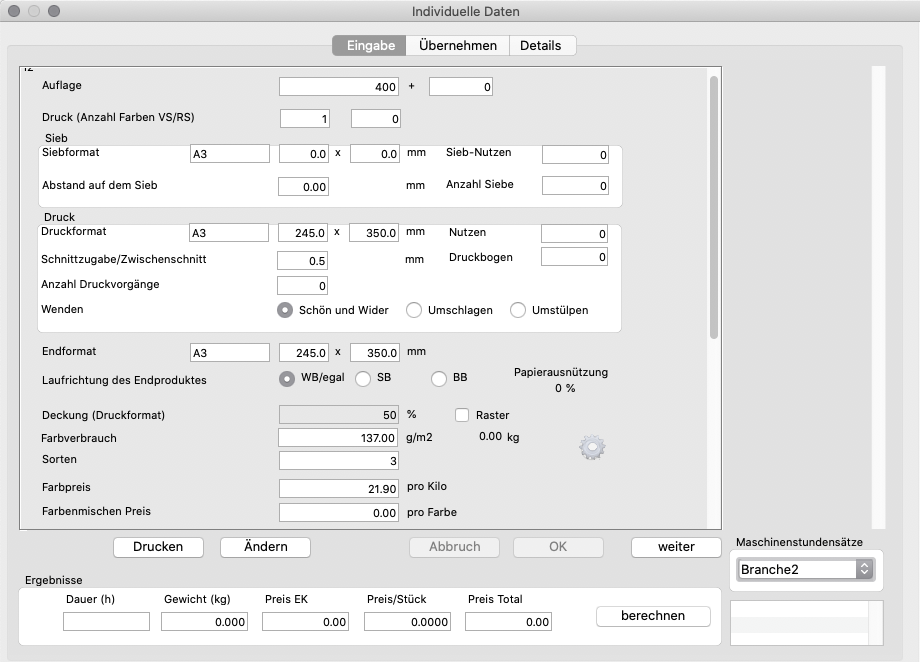
Task: Click the Sorten input field
Action: tap(339, 461)
